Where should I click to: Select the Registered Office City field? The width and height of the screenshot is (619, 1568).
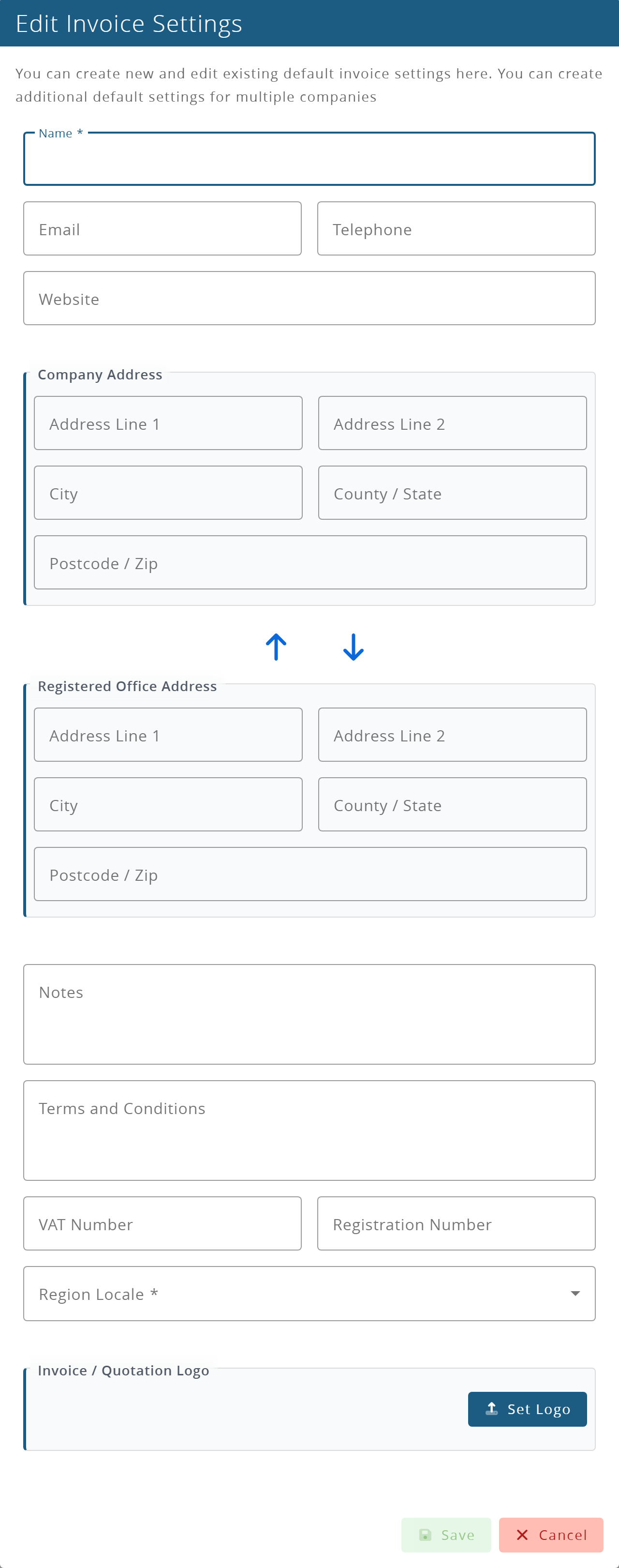pos(168,805)
